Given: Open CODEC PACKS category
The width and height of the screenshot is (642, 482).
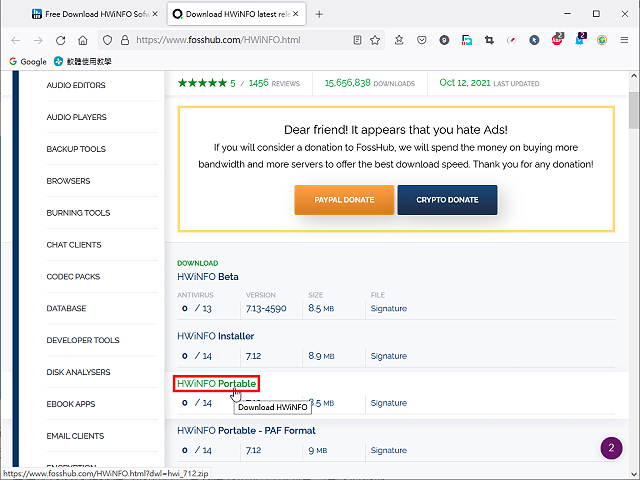Looking at the screenshot, I should point(73,277).
